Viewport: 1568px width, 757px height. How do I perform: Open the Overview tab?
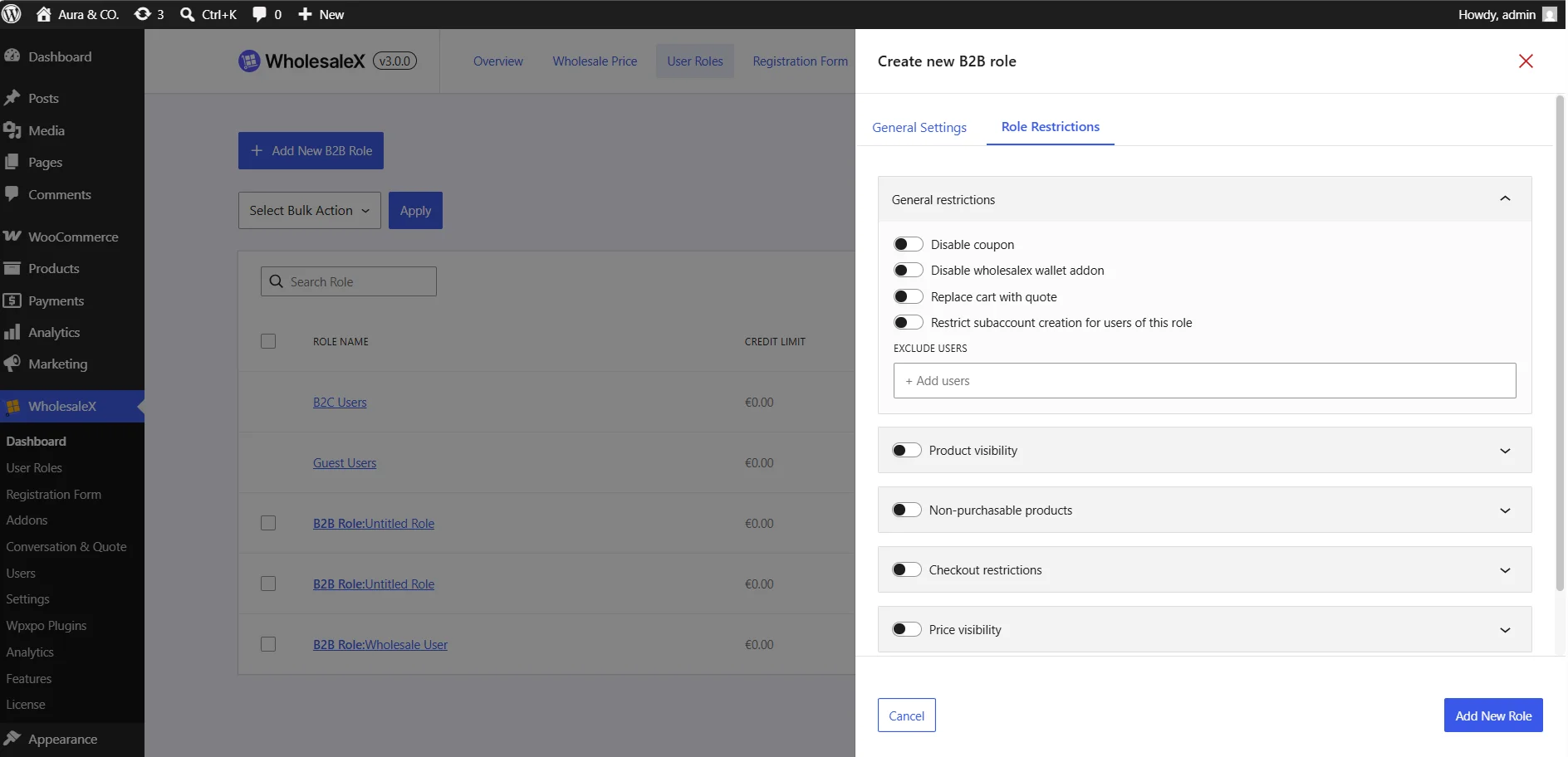(498, 61)
